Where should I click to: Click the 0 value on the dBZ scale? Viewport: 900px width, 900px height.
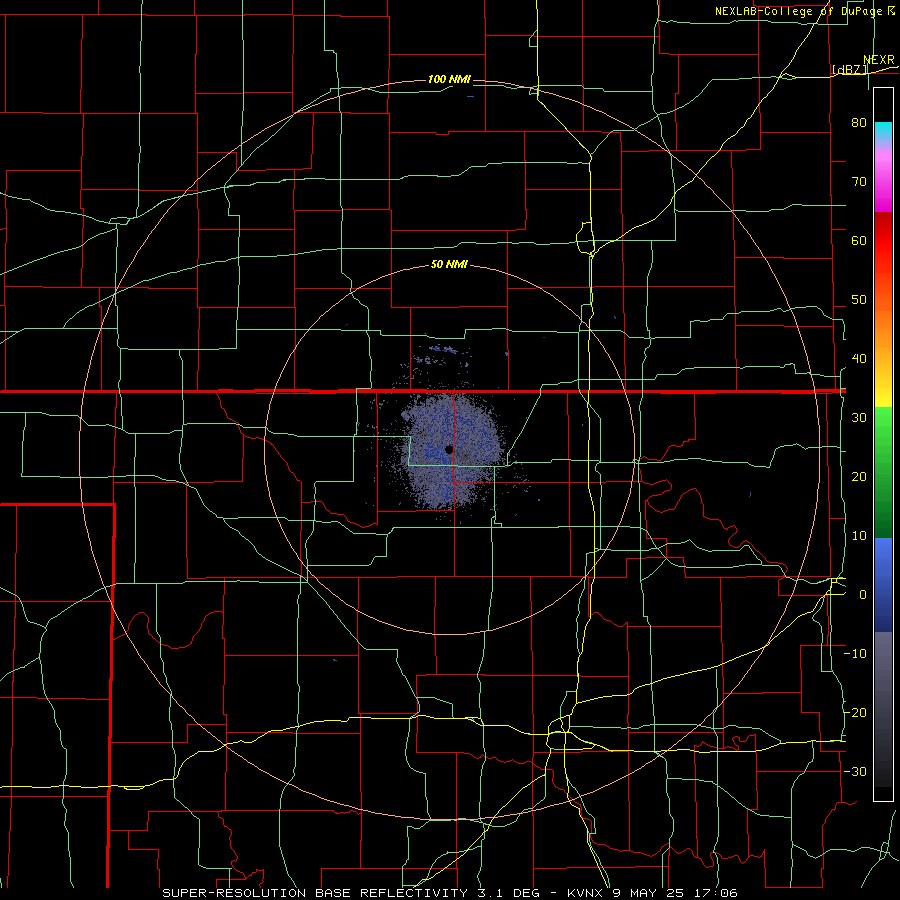pyautogui.click(x=863, y=595)
